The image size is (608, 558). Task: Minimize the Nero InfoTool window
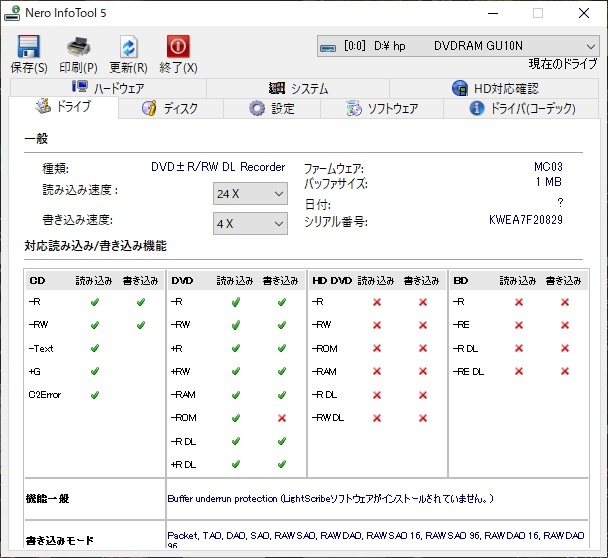click(x=493, y=13)
